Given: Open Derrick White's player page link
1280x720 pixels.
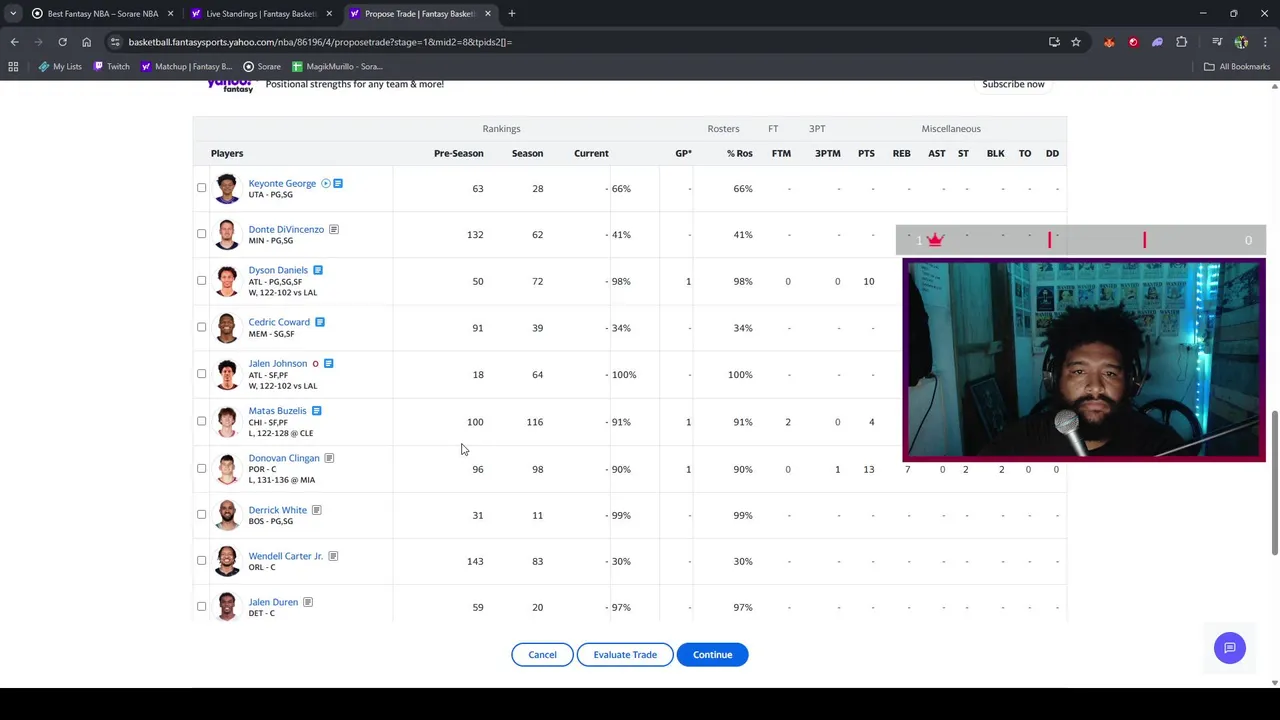Looking at the screenshot, I should coord(278,510).
